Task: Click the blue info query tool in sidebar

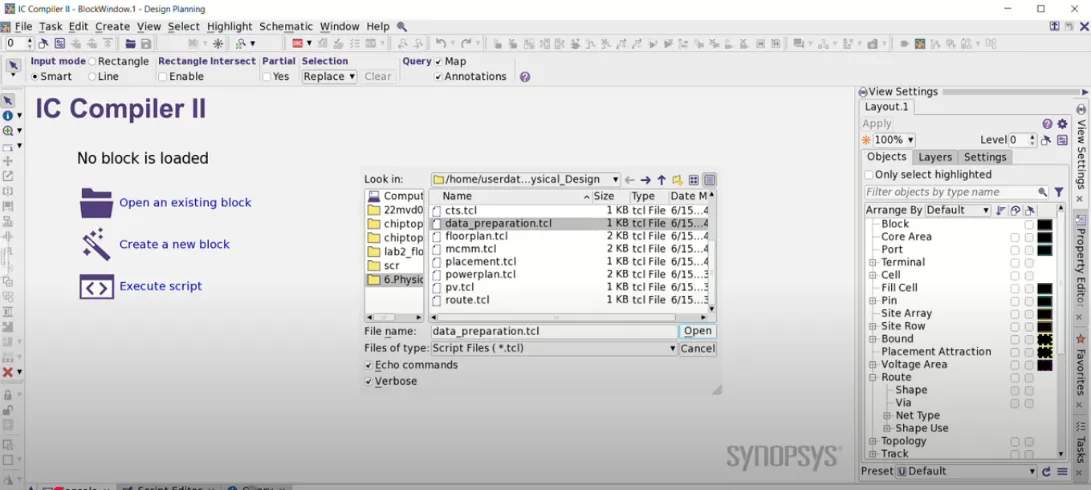Action: [8, 116]
